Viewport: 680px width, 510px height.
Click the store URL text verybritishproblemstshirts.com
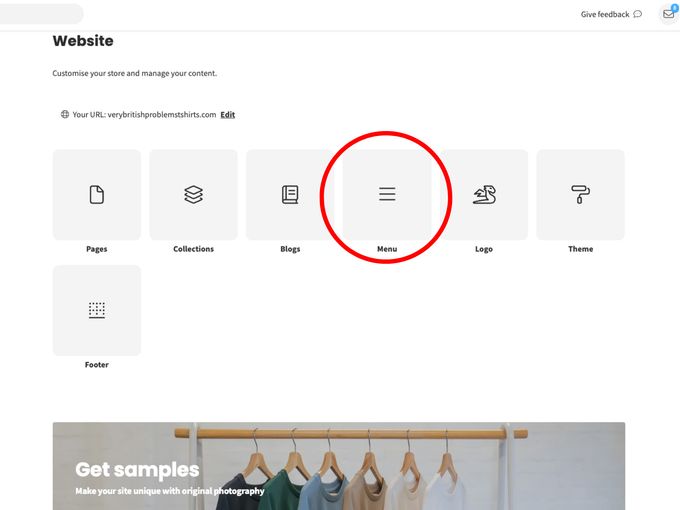[x=162, y=114]
